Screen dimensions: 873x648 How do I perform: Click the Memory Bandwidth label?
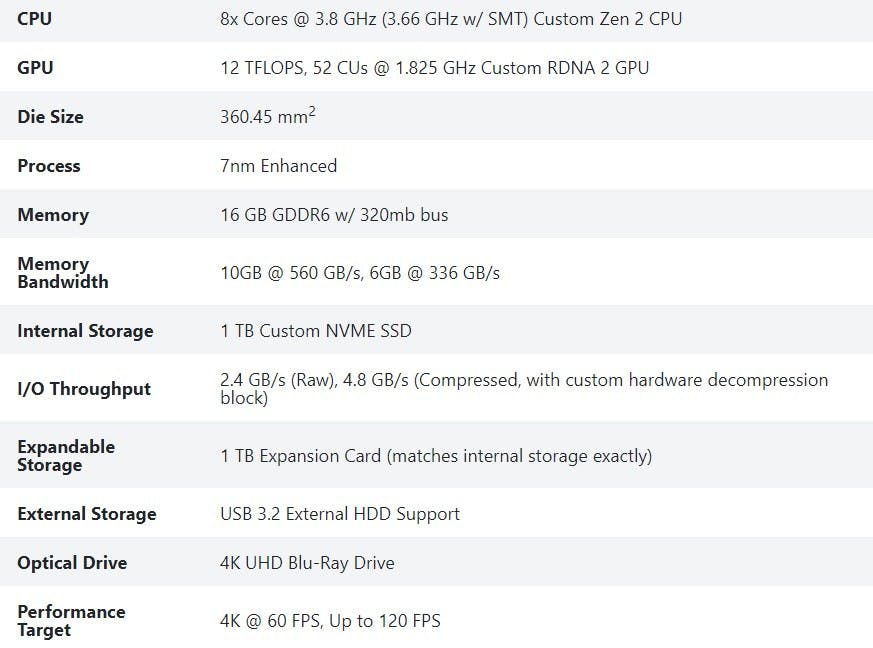tap(62, 273)
